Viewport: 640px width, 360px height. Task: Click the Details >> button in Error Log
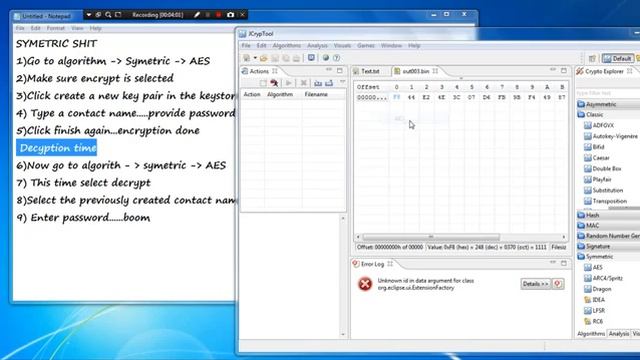coord(536,284)
